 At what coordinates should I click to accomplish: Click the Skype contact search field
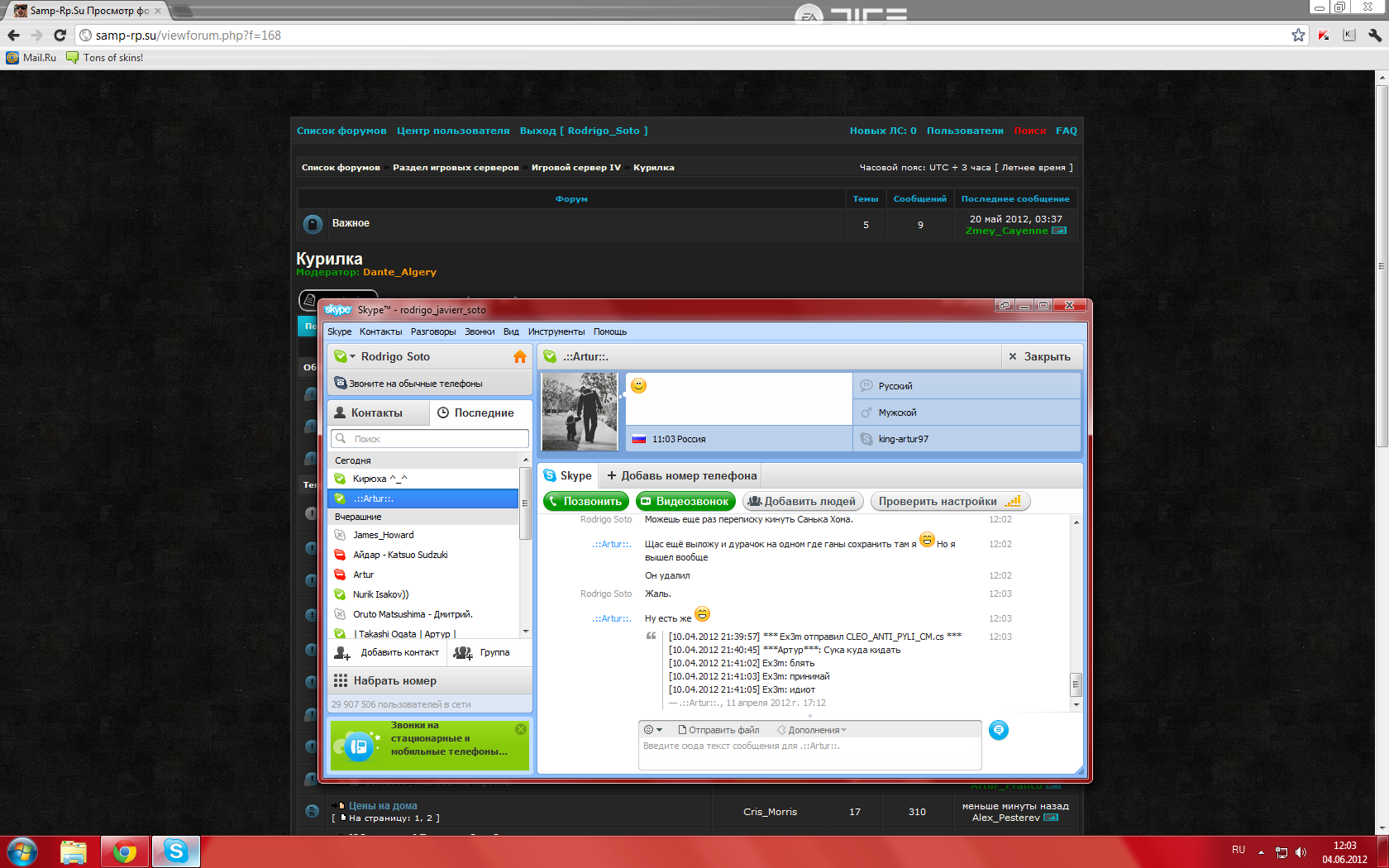click(x=430, y=439)
